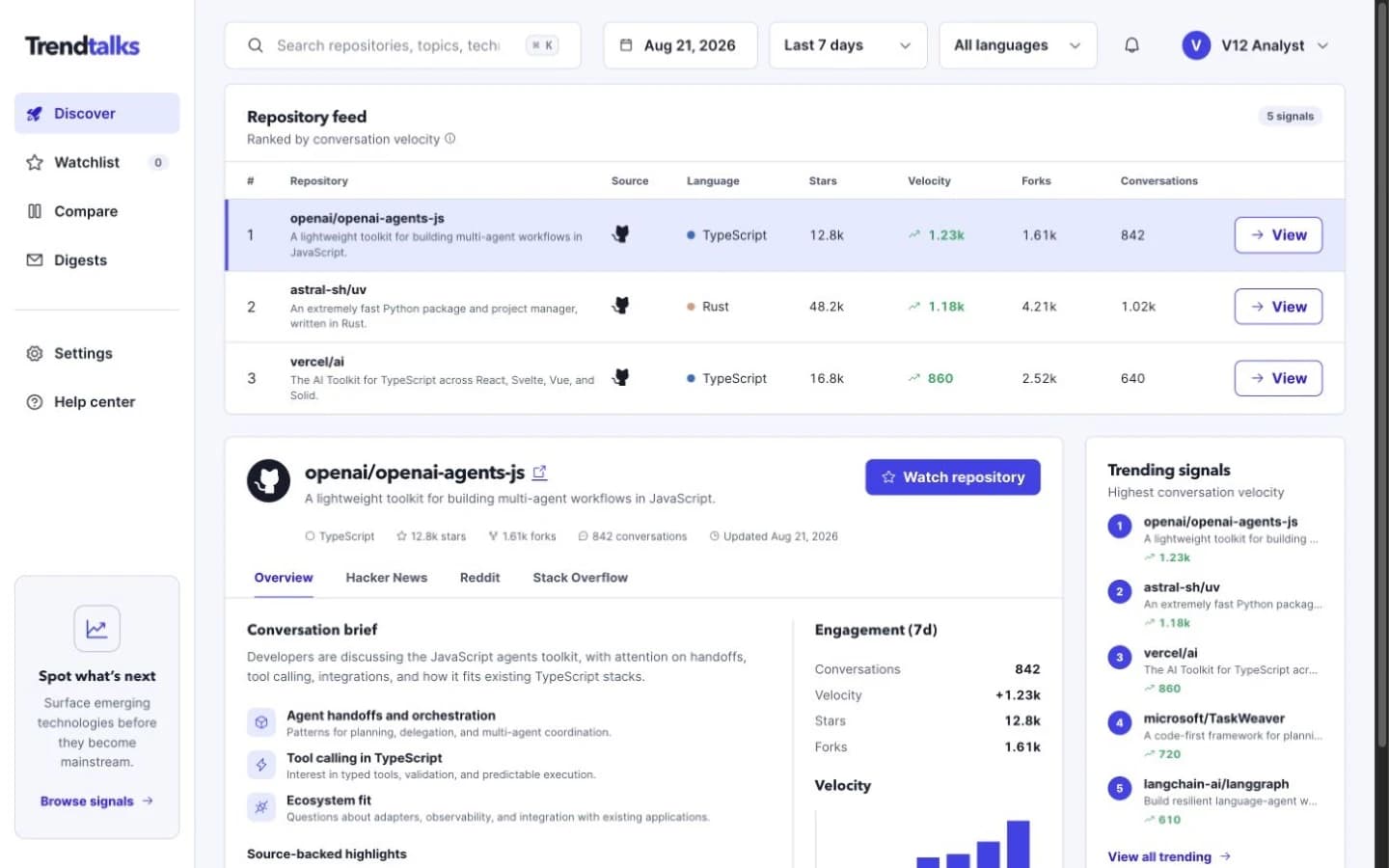Image resolution: width=1389 pixels, height=868 pixels.
Task: Click the Help center question icon
Action: click(x=35, y=402)
